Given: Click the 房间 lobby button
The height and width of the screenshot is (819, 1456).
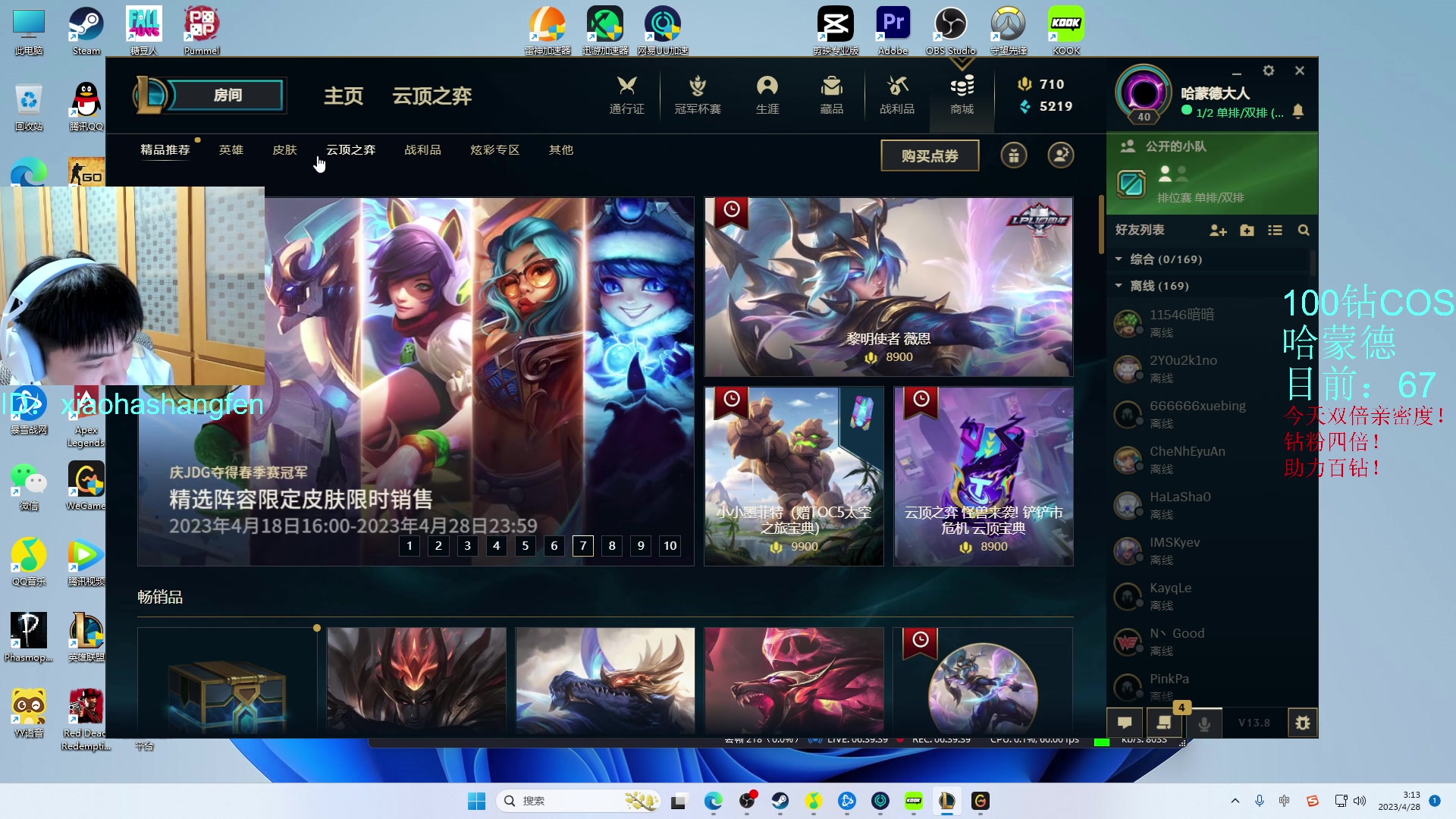Looking at the screenshot, I should pos(227,96).
